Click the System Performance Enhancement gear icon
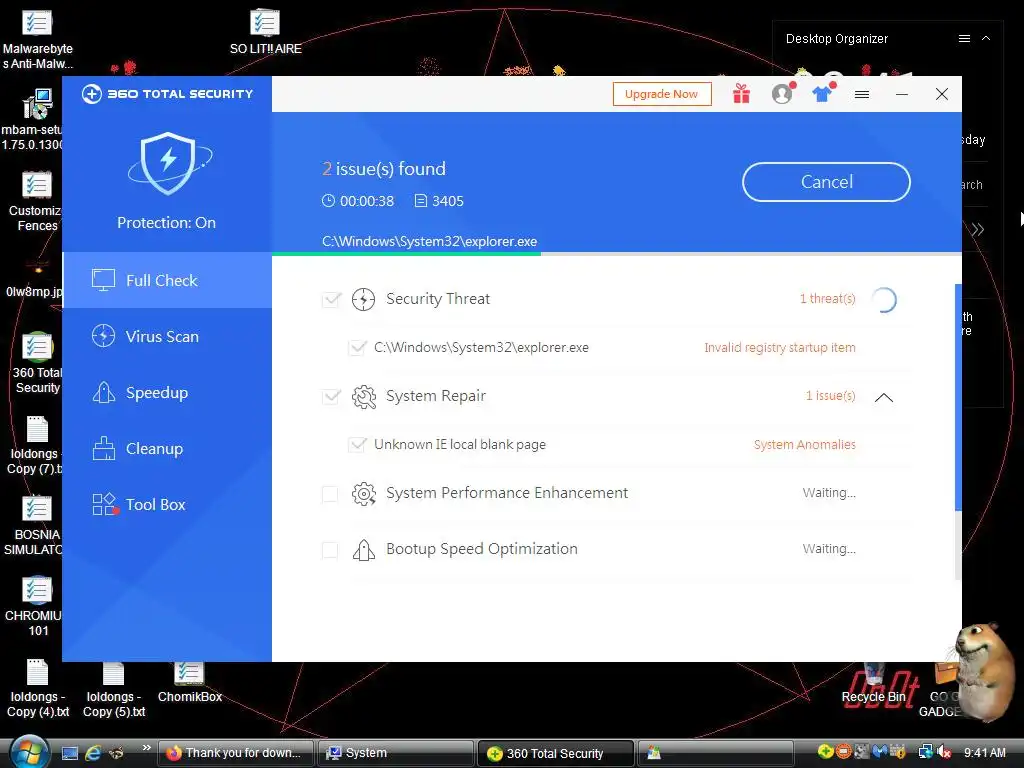The width and height of the screenshot is (1024, 768). tap(364, 494)
